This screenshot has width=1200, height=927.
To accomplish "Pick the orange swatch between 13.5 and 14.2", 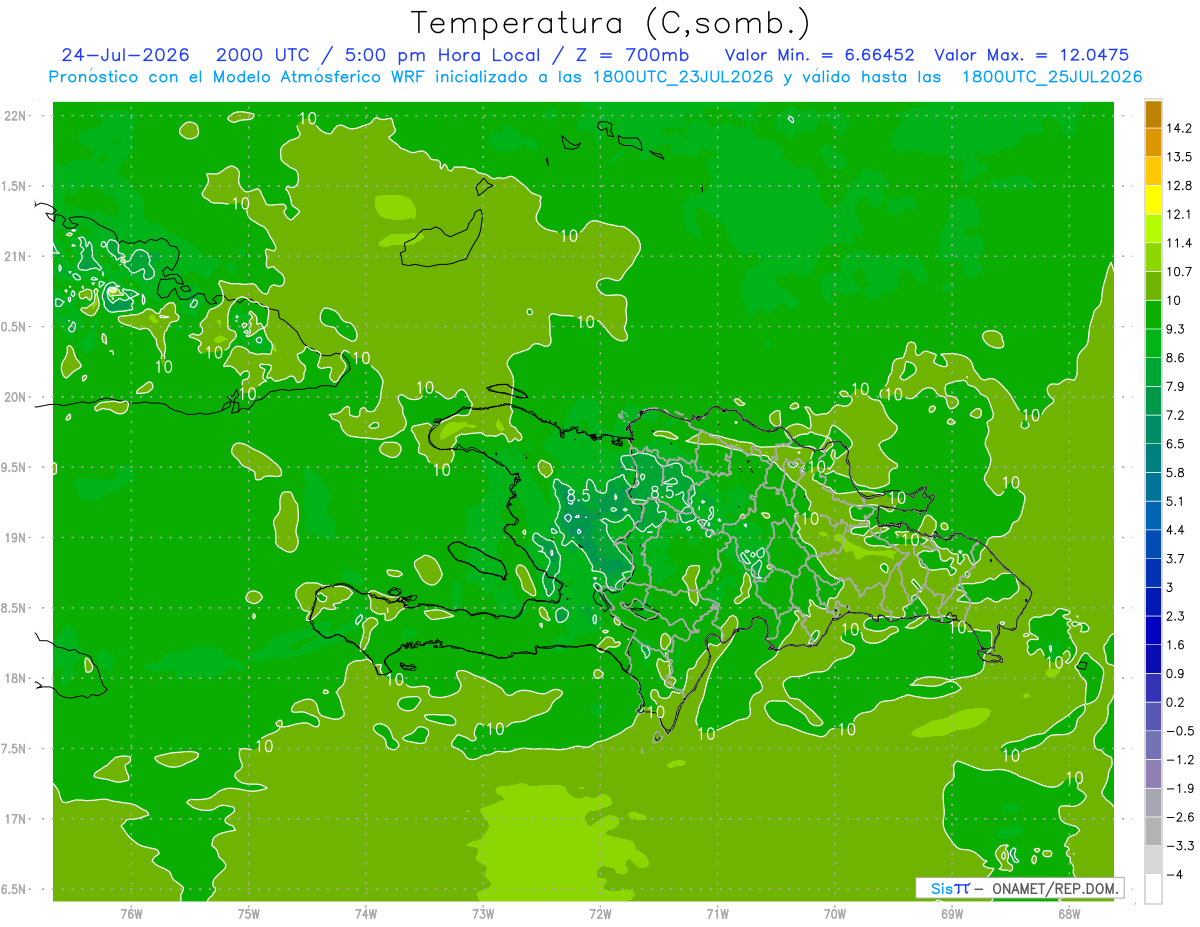I will pyautogui.click(x=1153, y=143).
